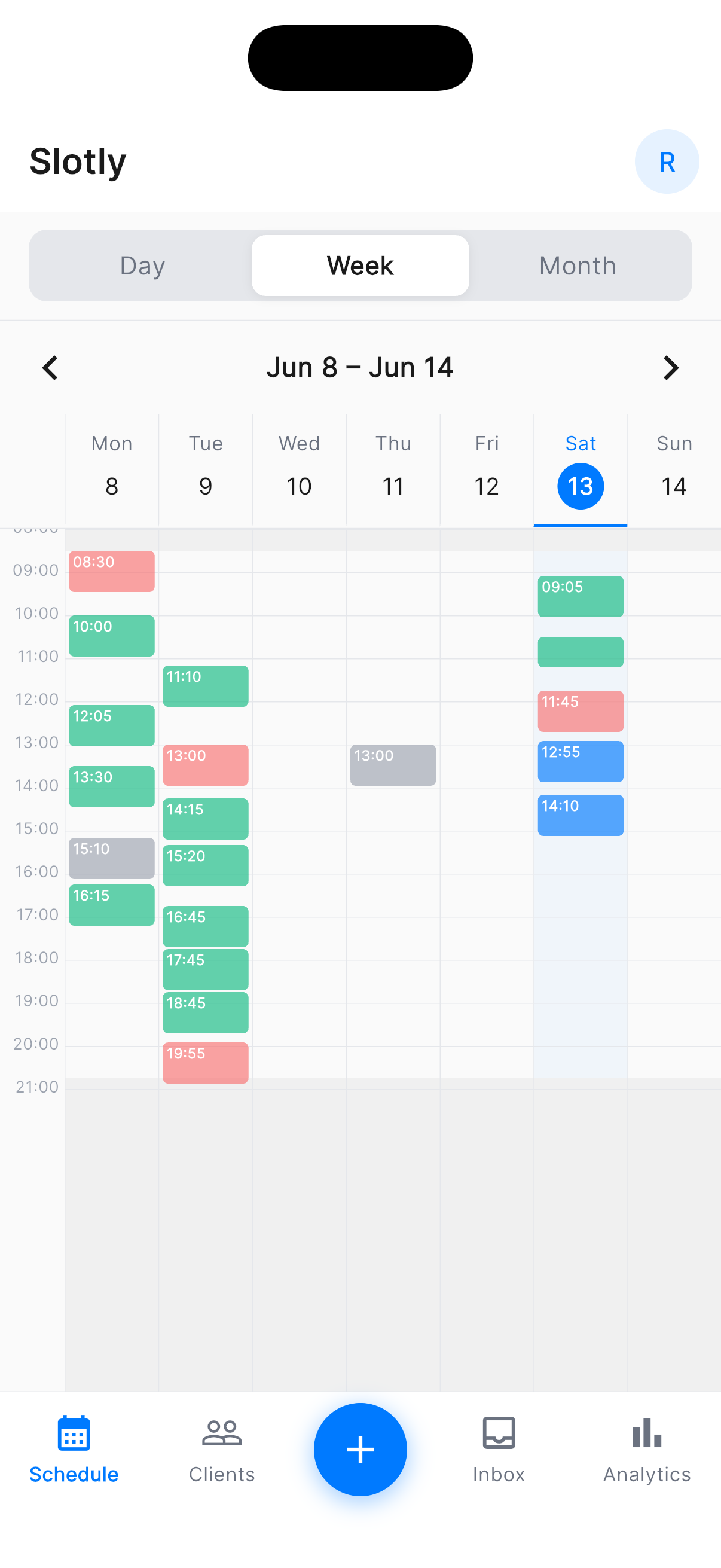Tap the blue plus add button
The image size is (721, 1568).
[x=360, y=1448]
